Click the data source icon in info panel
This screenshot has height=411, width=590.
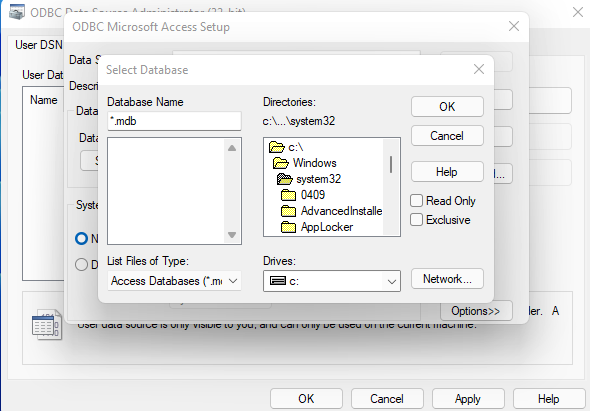(47, 324)
